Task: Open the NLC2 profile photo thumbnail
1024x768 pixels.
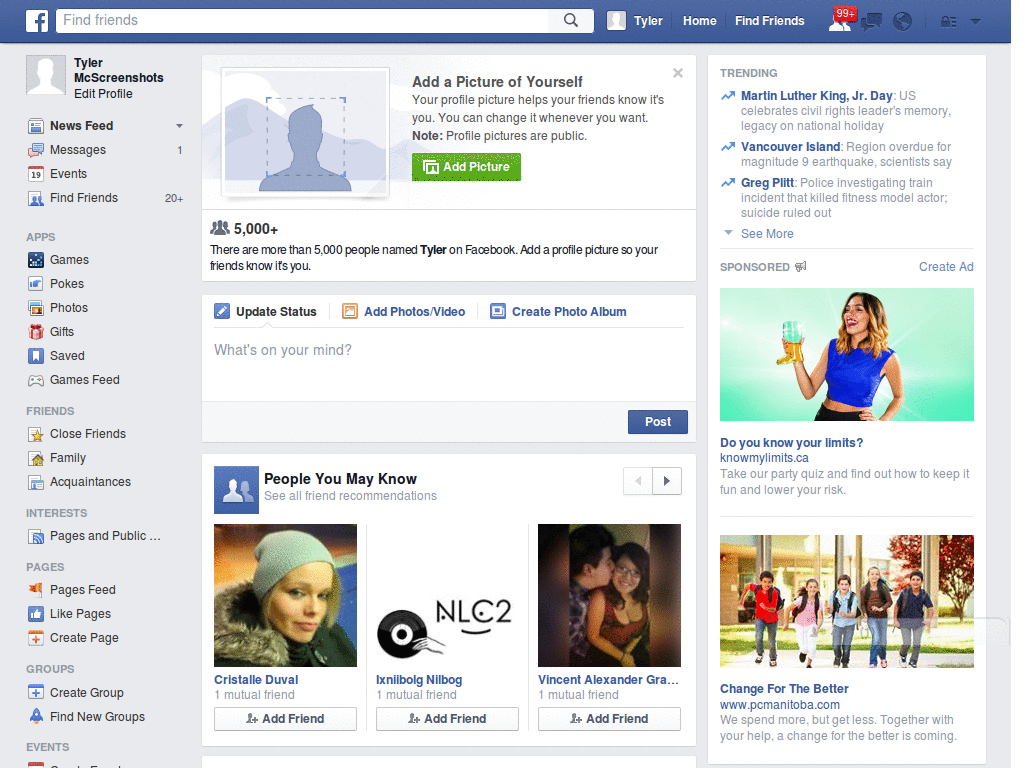Action: [447, 595]
